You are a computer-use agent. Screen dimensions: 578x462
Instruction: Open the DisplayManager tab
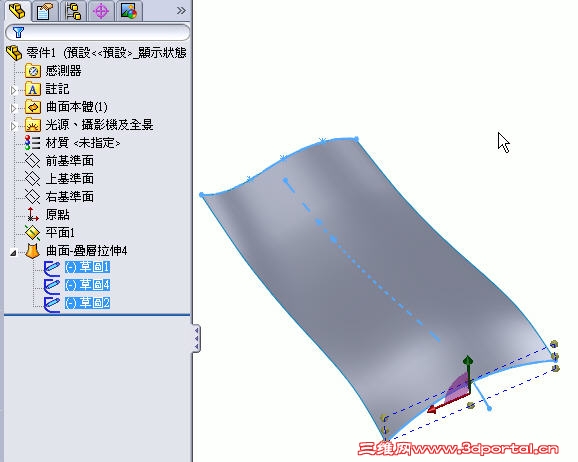(x=129, y=11)
